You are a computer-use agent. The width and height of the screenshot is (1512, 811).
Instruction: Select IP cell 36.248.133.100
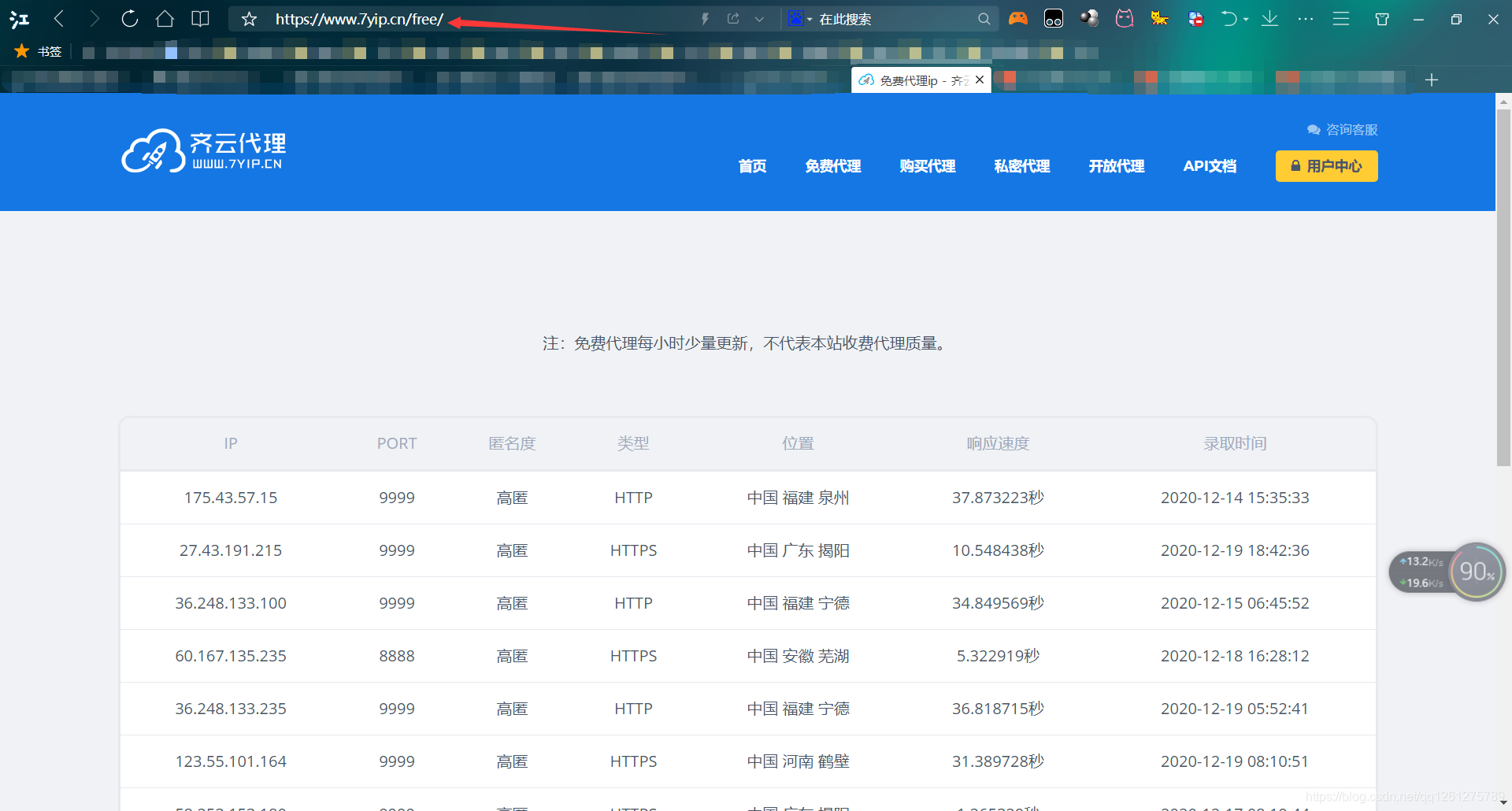pos(231,603)
